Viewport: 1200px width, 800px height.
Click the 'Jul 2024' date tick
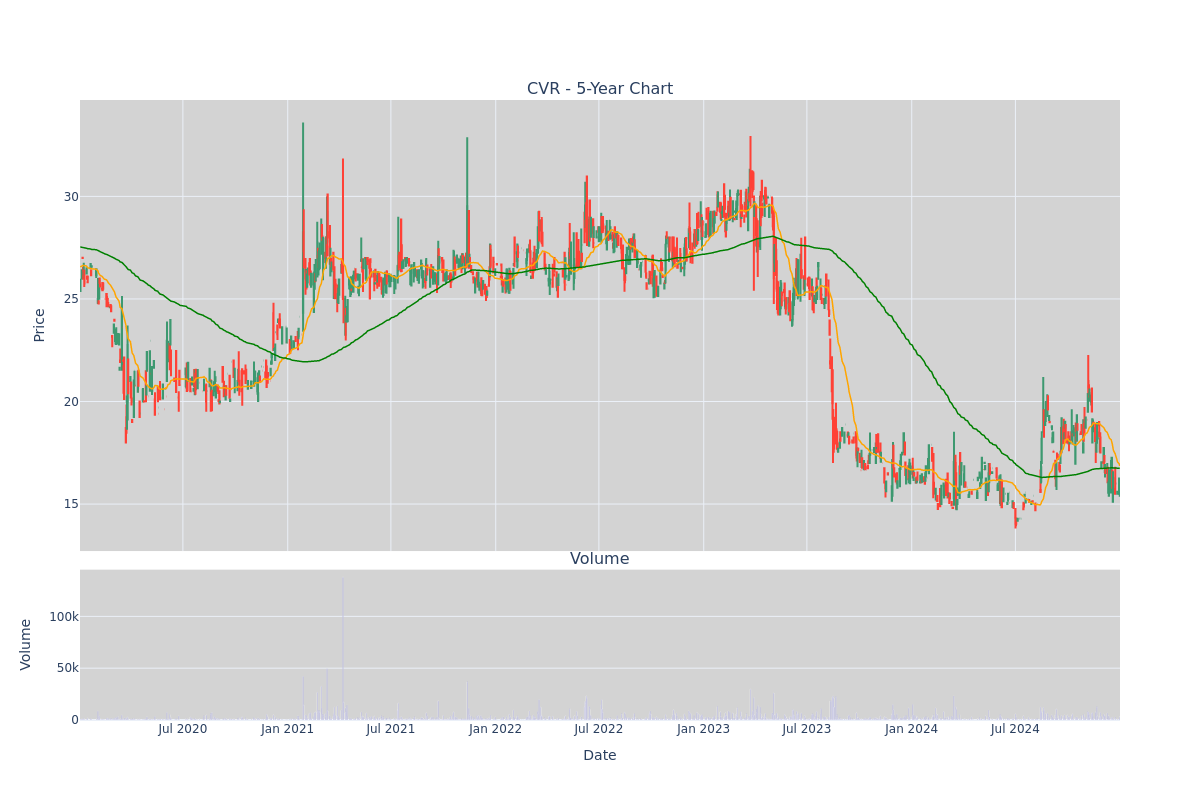(1015, 729)
